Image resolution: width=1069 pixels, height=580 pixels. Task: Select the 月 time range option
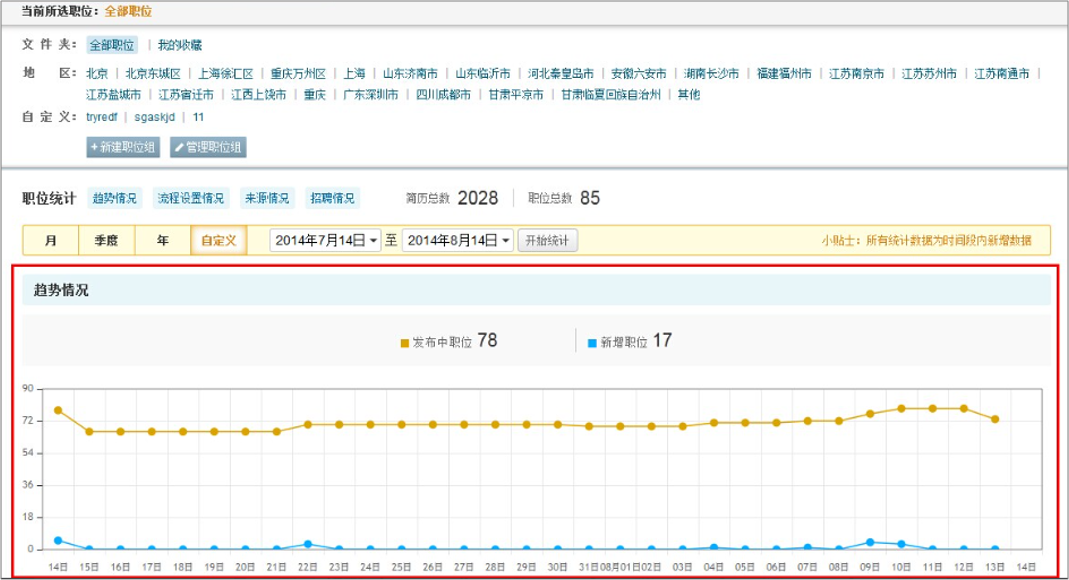[x=51, y=241]
